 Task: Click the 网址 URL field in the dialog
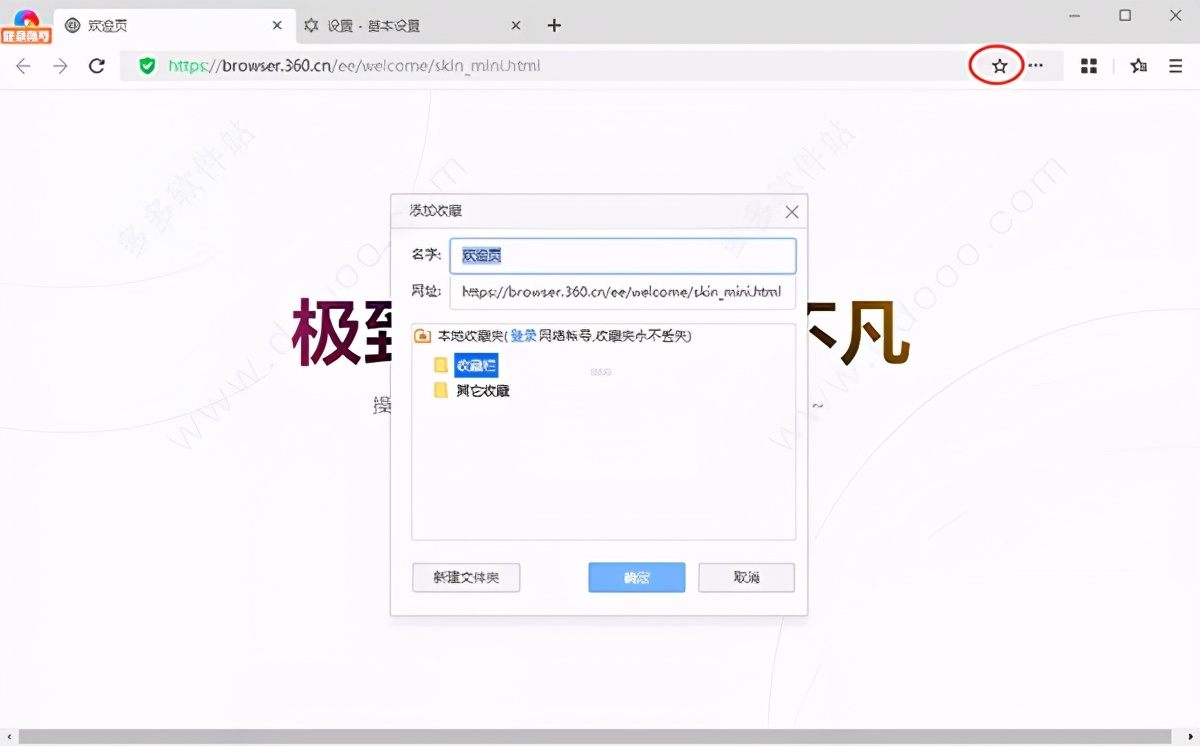(x=622, y=291)
